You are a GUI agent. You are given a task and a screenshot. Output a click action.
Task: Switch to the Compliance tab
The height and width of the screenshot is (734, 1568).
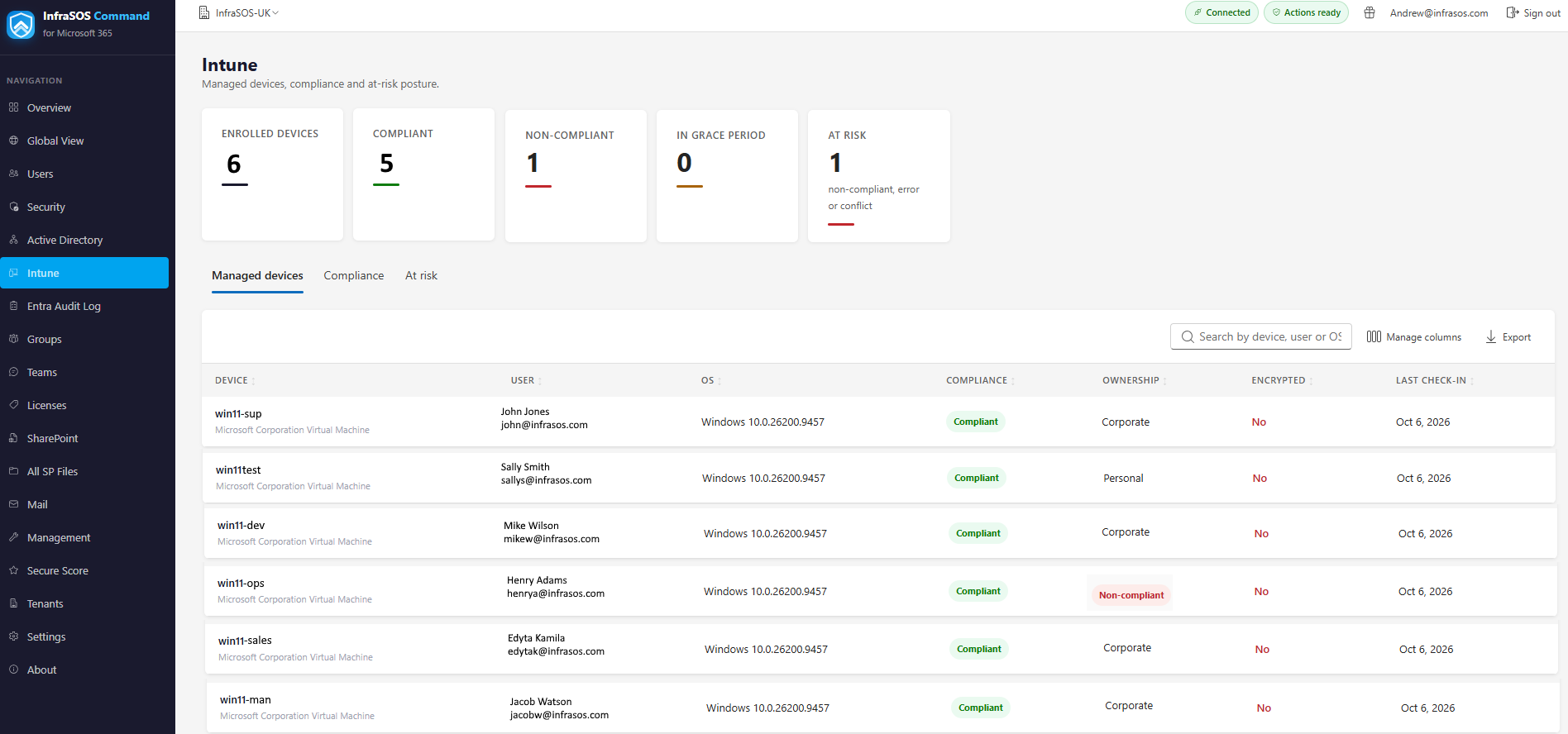point(354,276)
